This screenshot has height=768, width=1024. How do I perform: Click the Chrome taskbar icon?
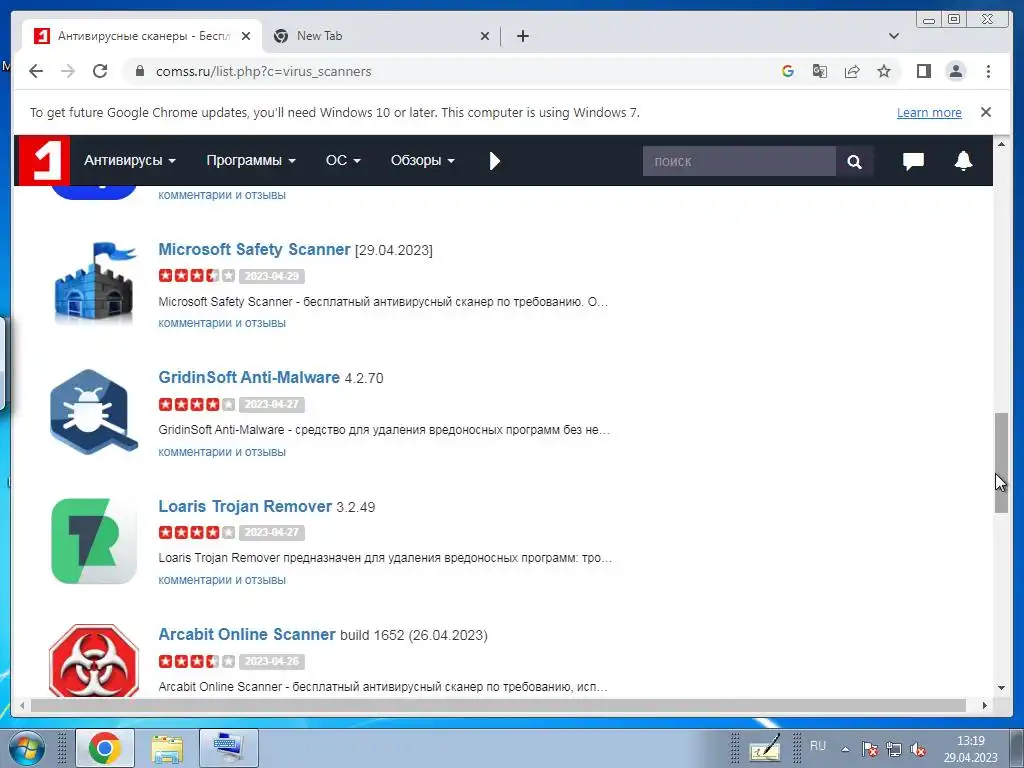105,748
